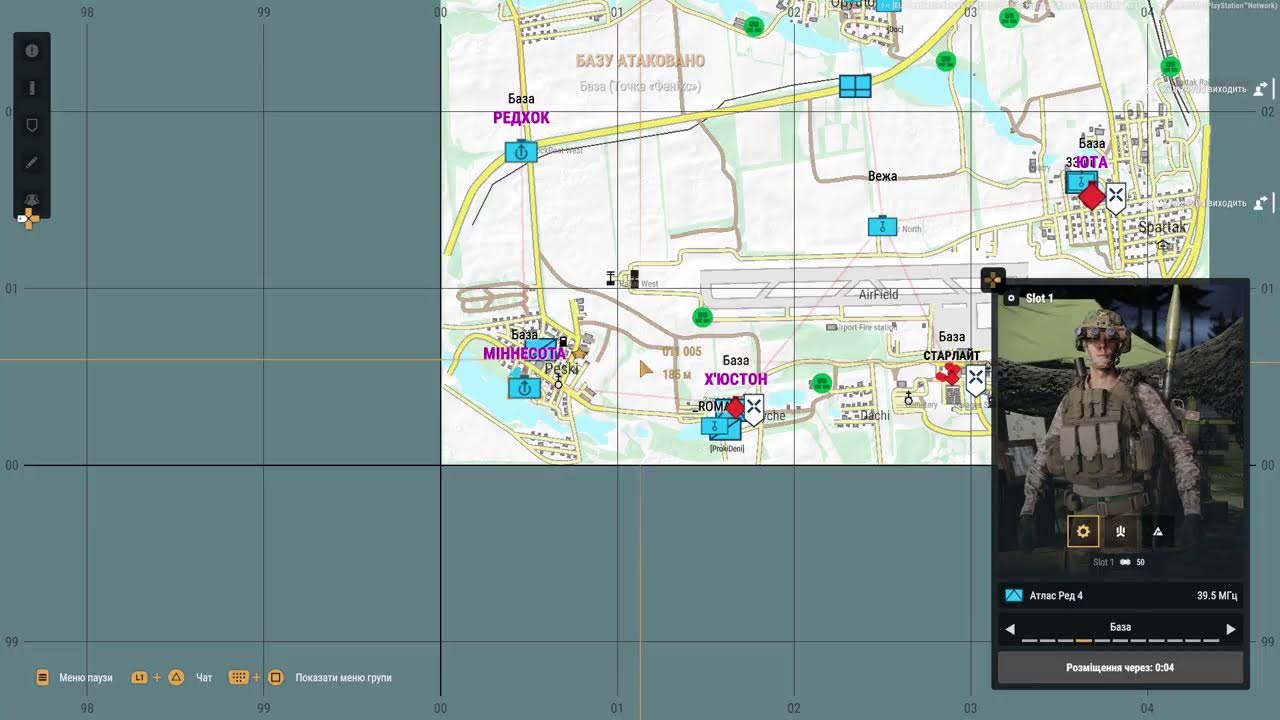The image size is (1280, 720).
Task: Click the blue base icon at Юта
Action: 1080,182
